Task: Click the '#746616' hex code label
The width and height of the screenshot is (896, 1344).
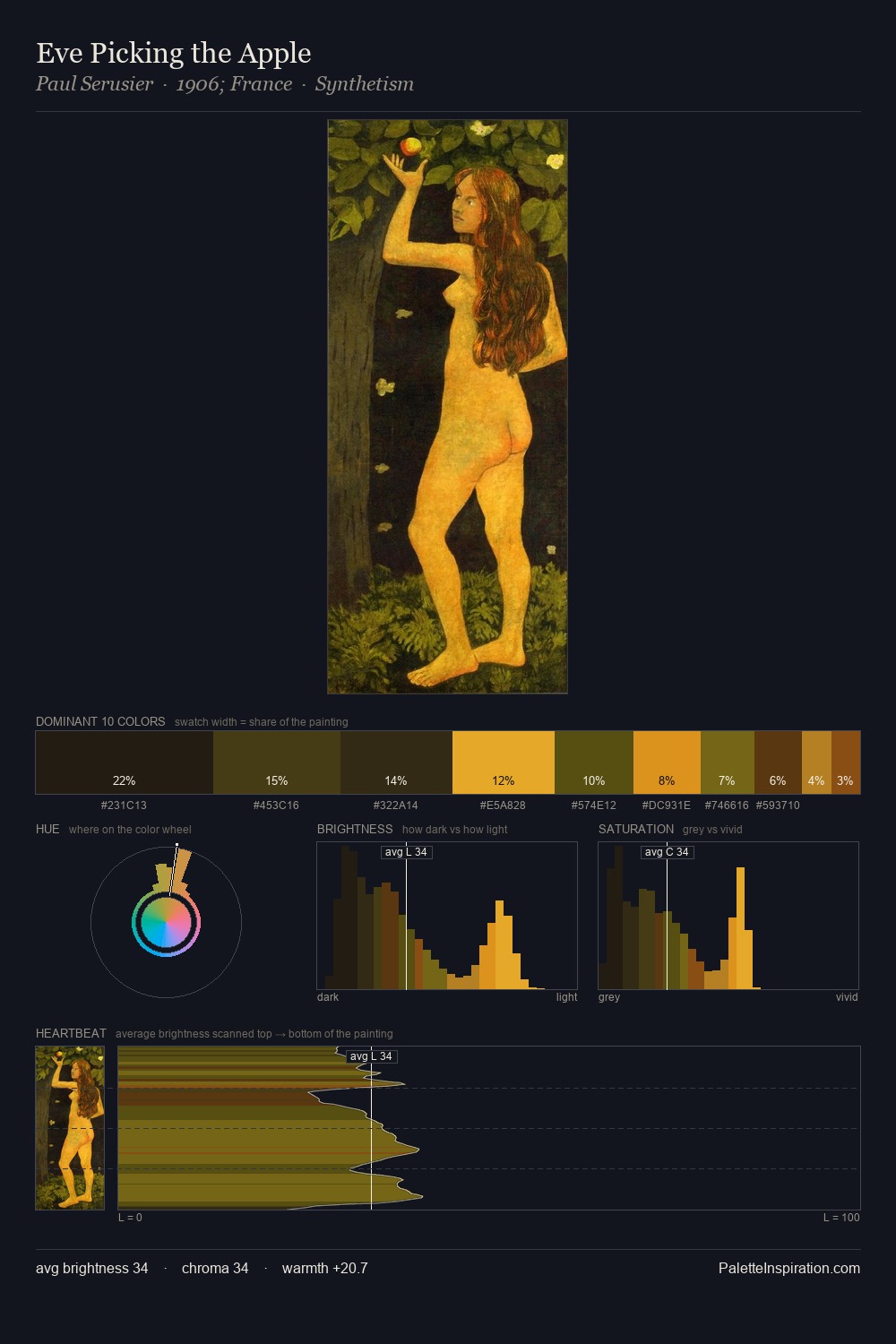Action: pyautogui.click(x=727, y=805)
